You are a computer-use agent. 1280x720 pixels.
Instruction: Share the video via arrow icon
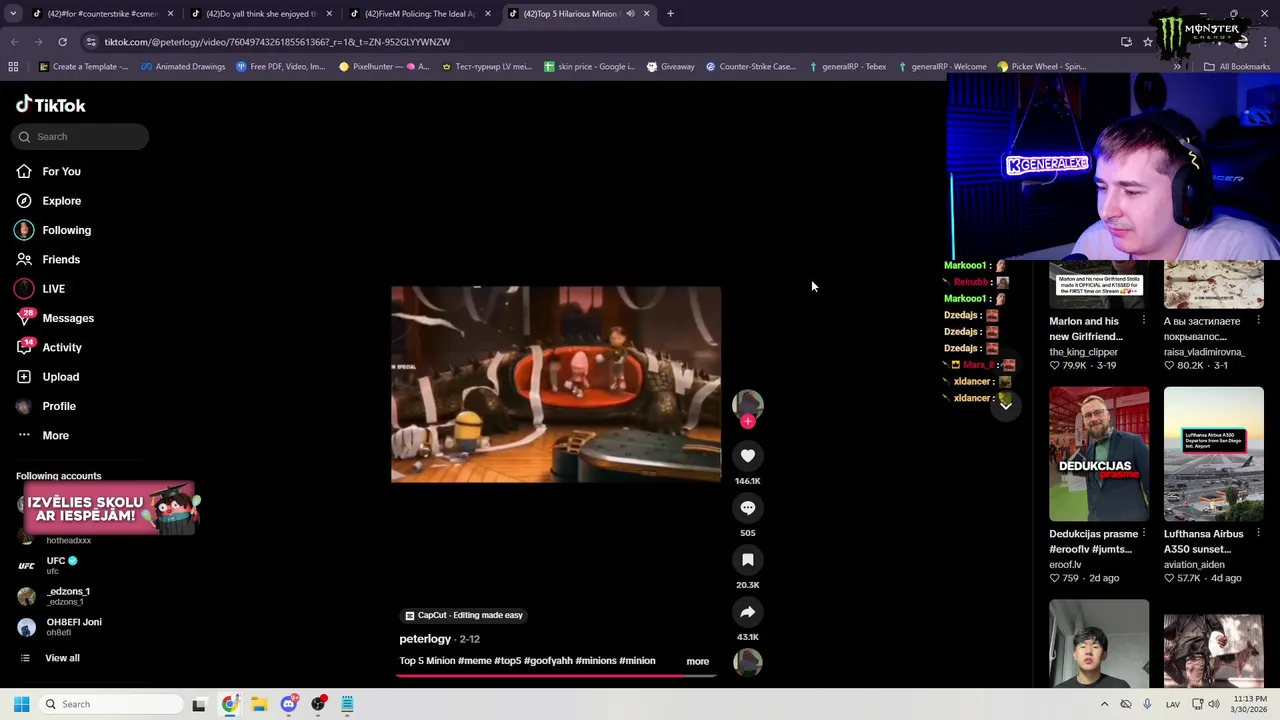[x=748, y=612]
